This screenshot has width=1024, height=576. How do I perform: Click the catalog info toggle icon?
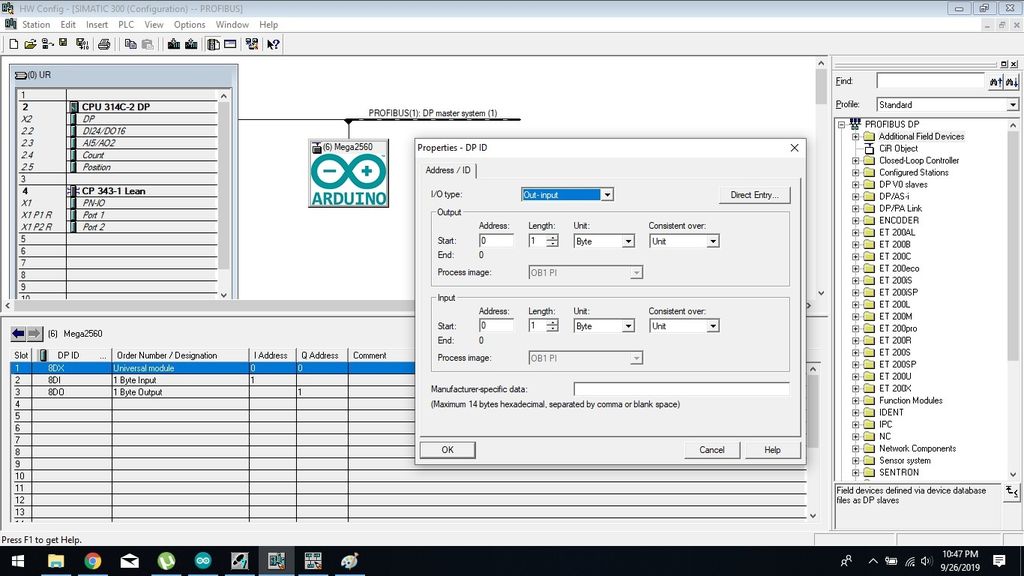click(1011, 492)
